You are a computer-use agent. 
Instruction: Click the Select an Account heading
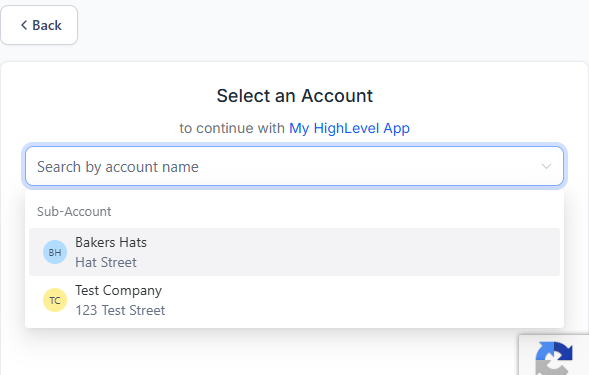pos(294,96)
